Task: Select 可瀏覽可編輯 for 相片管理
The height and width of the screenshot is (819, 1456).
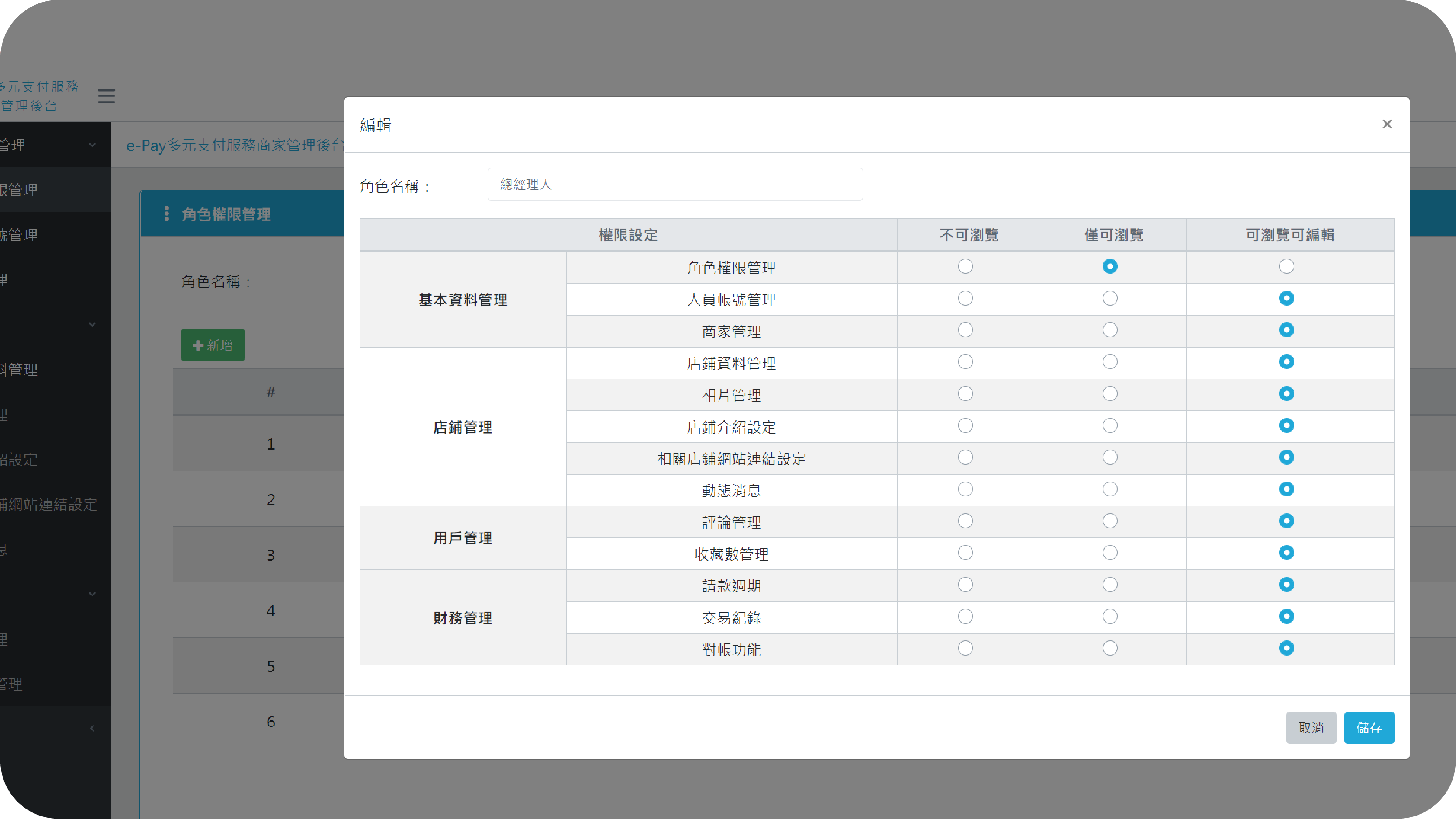Action: 1287,393
